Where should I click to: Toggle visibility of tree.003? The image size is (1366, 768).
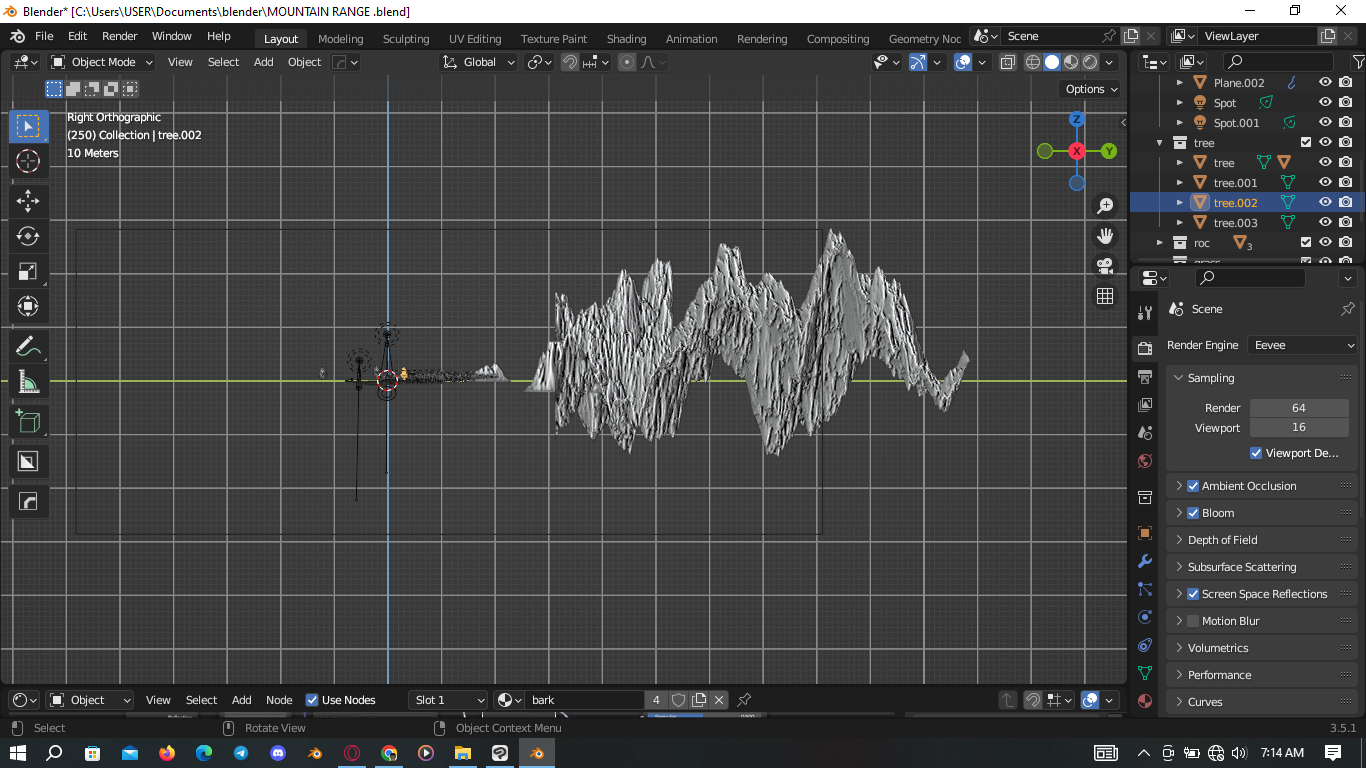1325,222
